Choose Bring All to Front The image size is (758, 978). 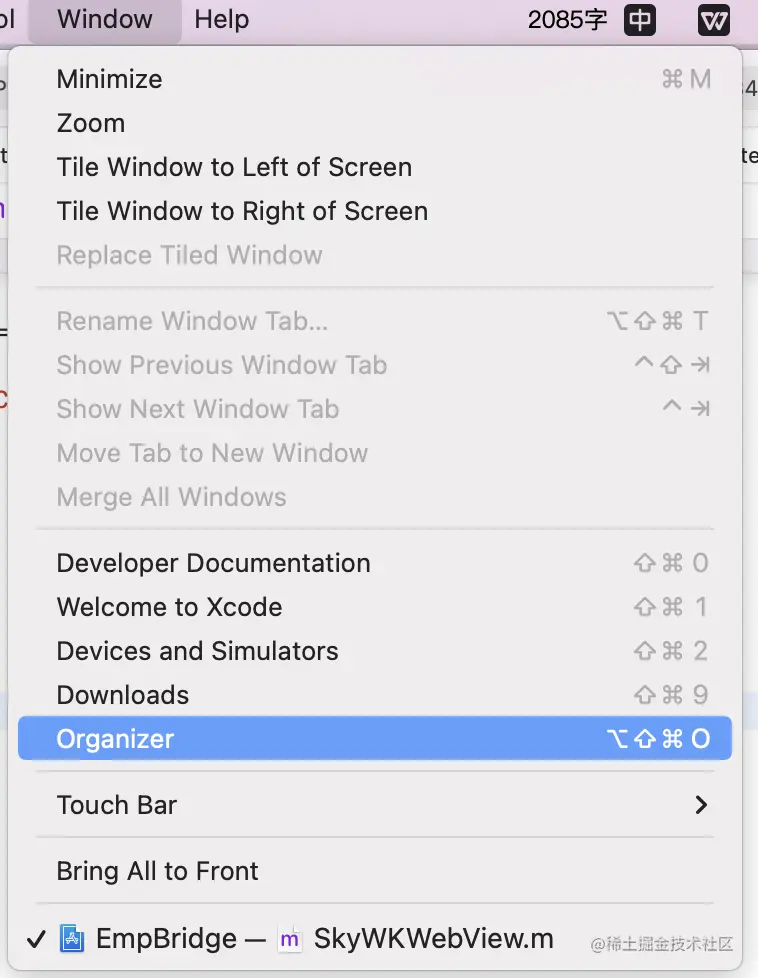coord(157,871)
